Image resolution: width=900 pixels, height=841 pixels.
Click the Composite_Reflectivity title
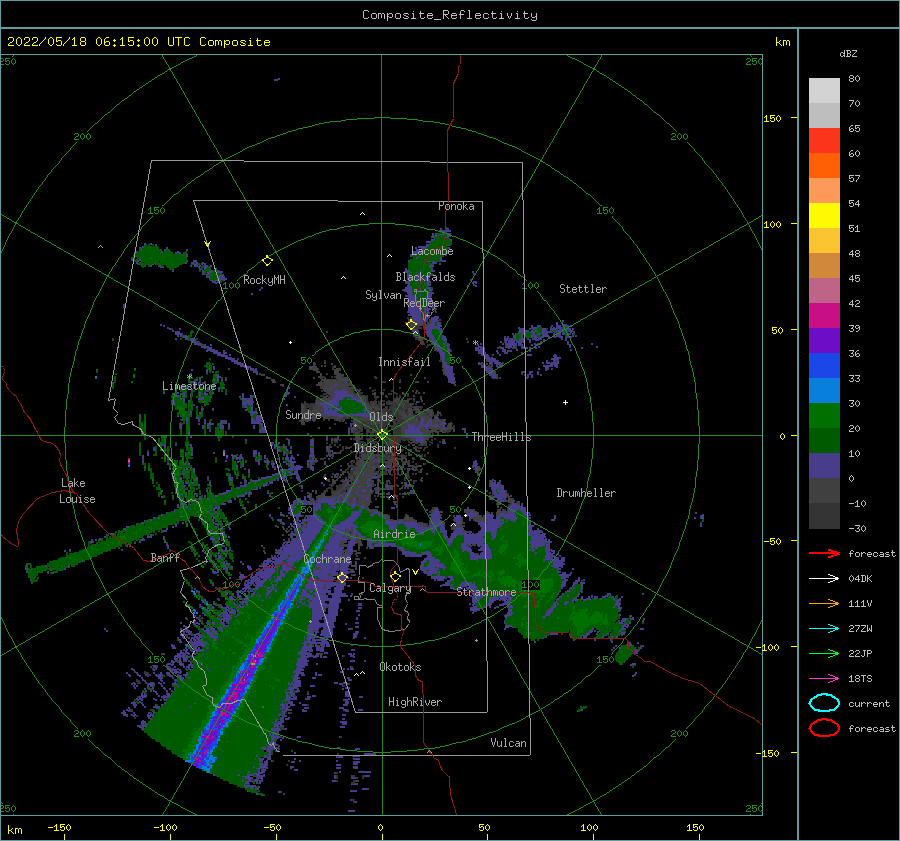point(449,15)
